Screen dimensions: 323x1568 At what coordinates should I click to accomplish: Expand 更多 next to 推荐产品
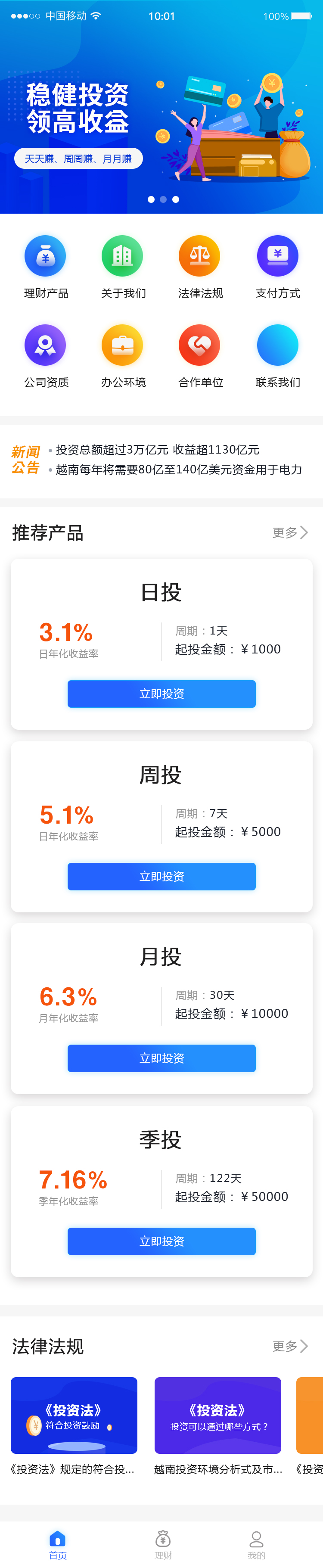(x=289, y=532)
